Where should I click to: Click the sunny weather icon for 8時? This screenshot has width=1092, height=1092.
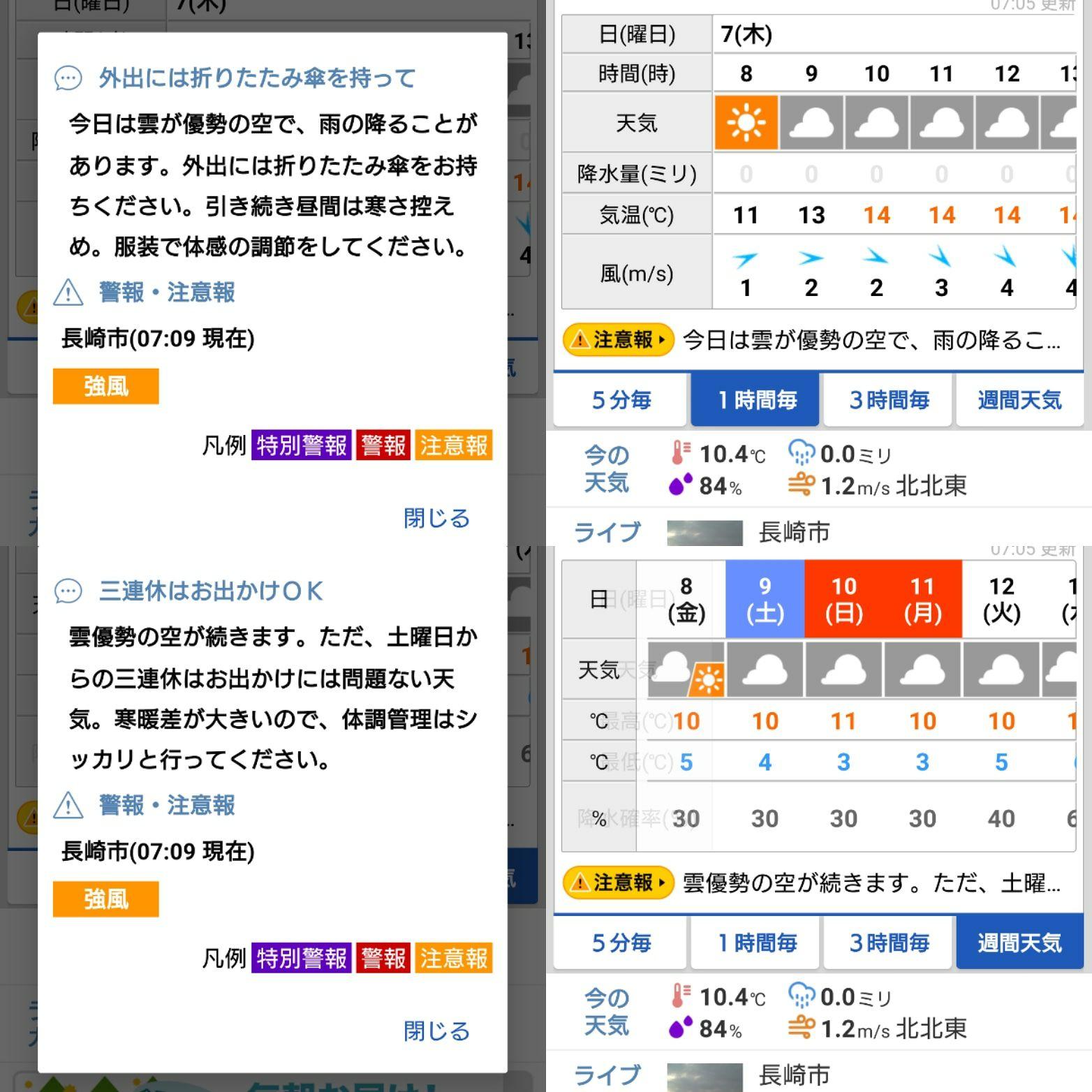pos(745,123)
